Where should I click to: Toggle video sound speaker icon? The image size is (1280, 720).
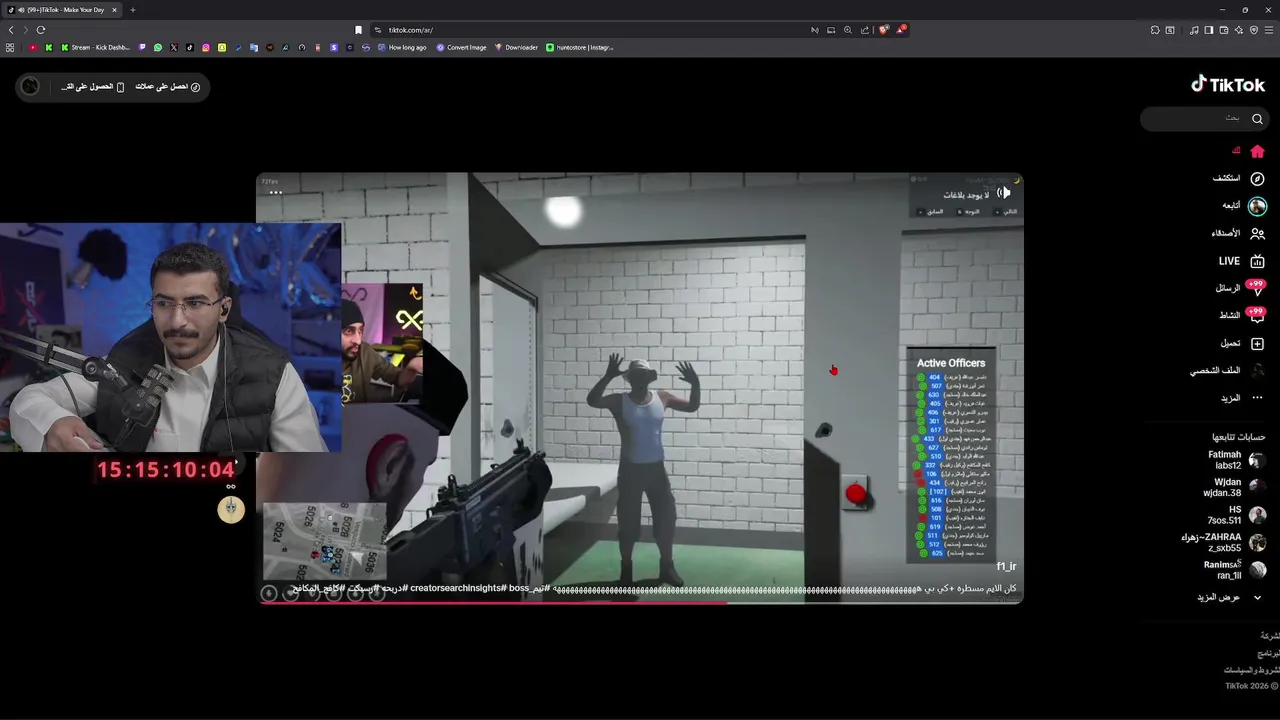click(1004, 192)
